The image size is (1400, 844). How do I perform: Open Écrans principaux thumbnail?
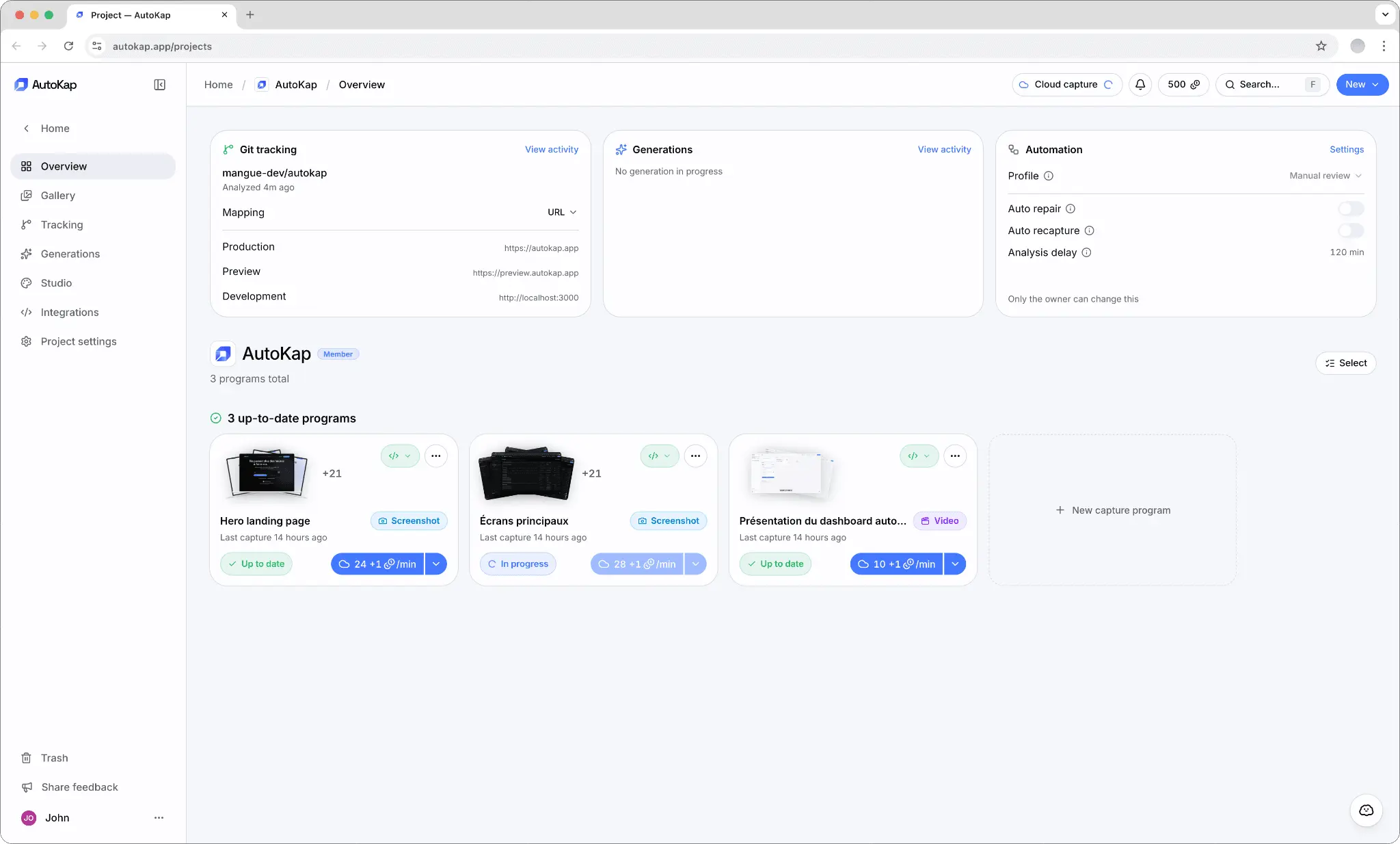coord(526,473)
